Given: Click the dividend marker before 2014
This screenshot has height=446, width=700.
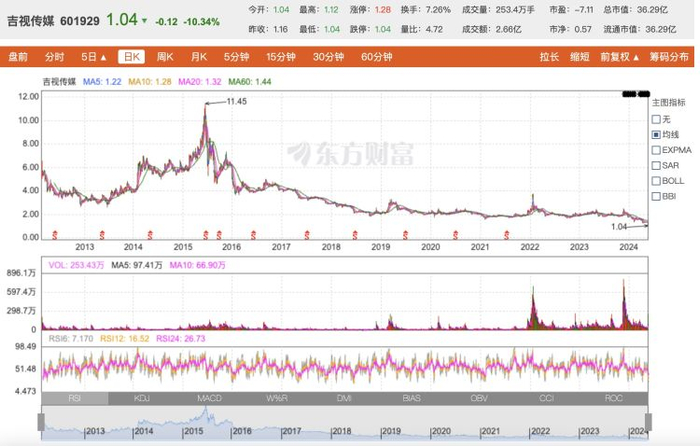Looking at the screenshot, I should coord(102,235).
